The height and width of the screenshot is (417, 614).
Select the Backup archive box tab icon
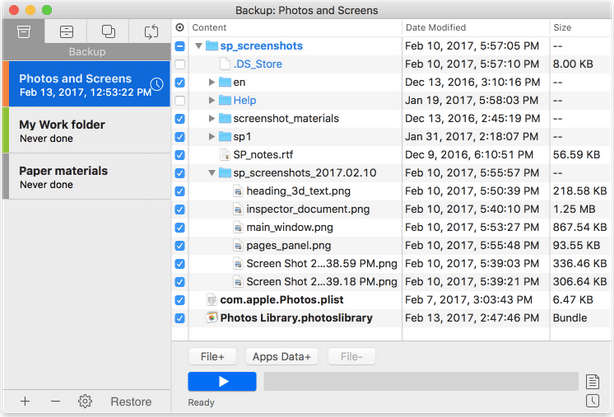(23, 32)
